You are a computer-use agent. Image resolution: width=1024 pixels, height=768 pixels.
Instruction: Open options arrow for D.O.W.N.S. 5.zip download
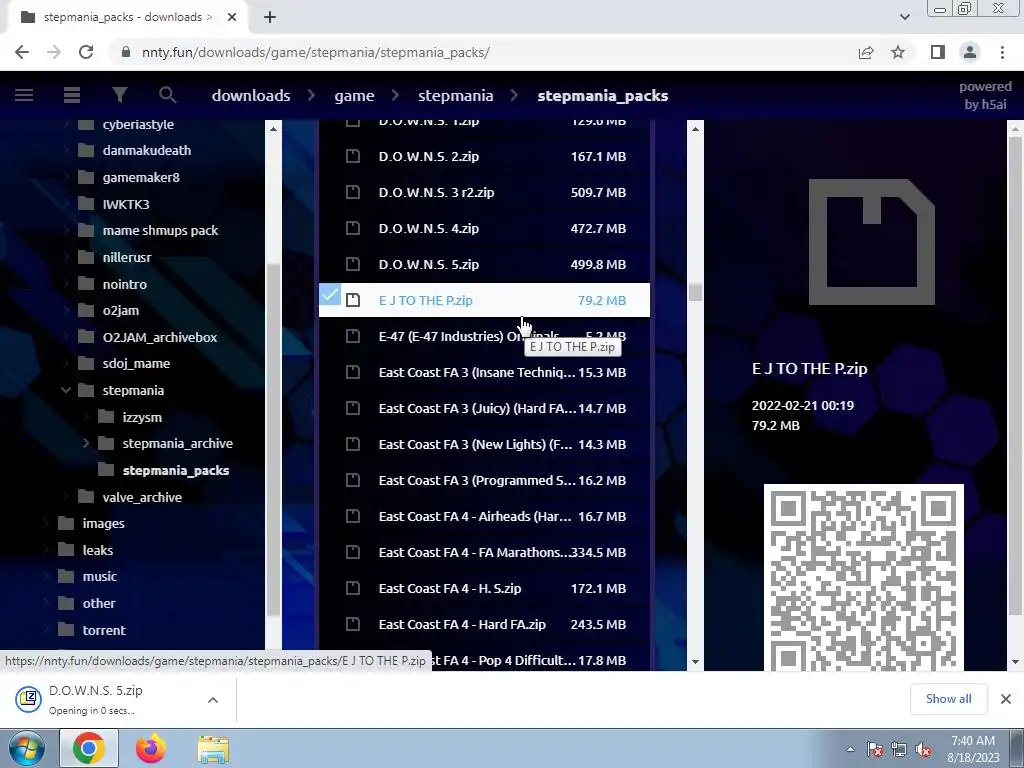[213, 700]
